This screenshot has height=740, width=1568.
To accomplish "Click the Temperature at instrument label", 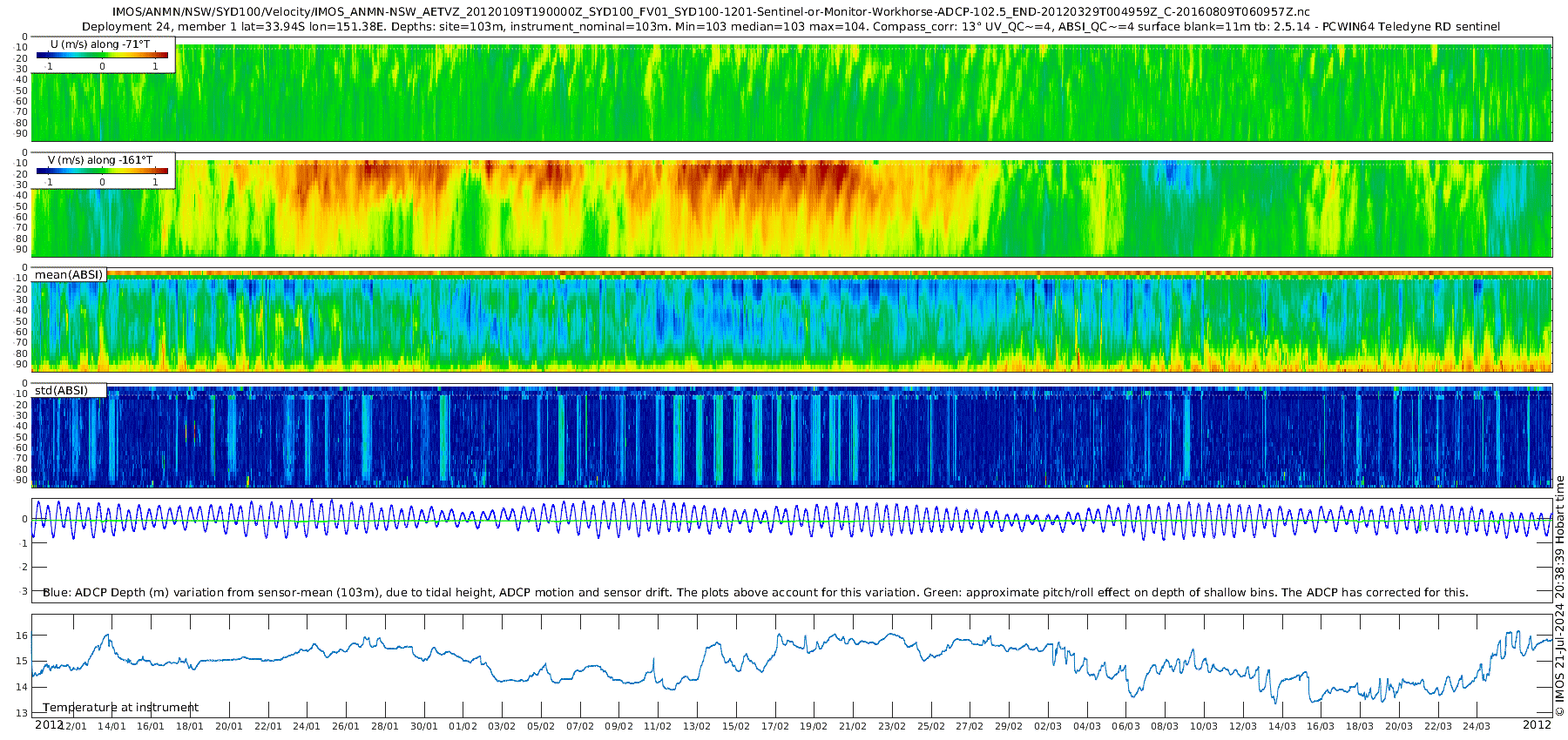I will pyautogui.click(x=120, y=707).
